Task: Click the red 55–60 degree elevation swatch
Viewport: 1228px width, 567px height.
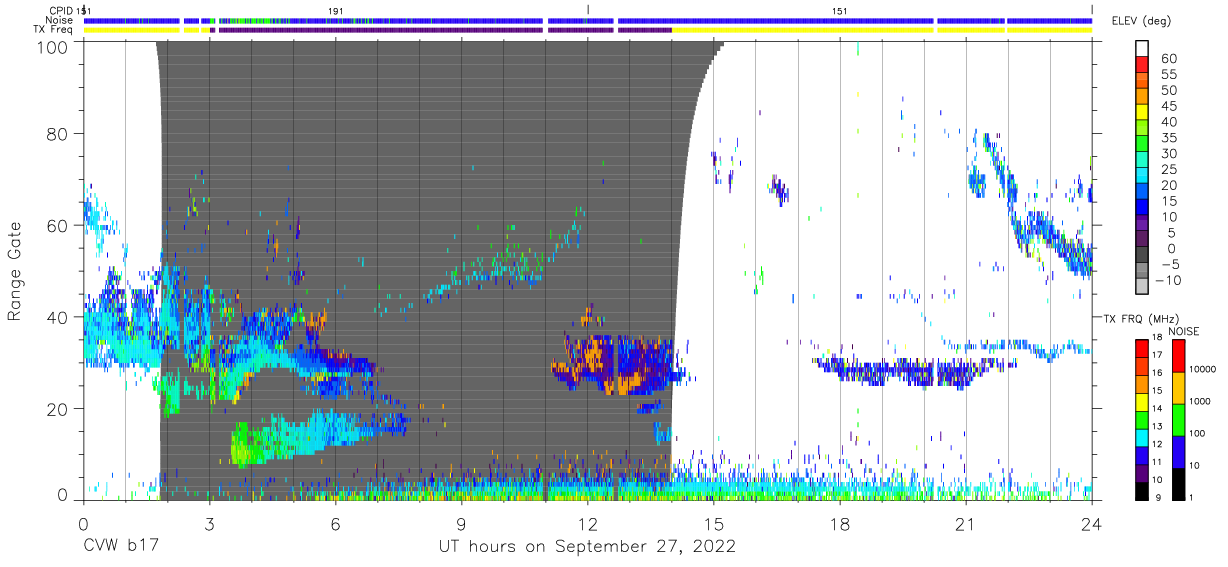Action: [x=1143, y=66]
